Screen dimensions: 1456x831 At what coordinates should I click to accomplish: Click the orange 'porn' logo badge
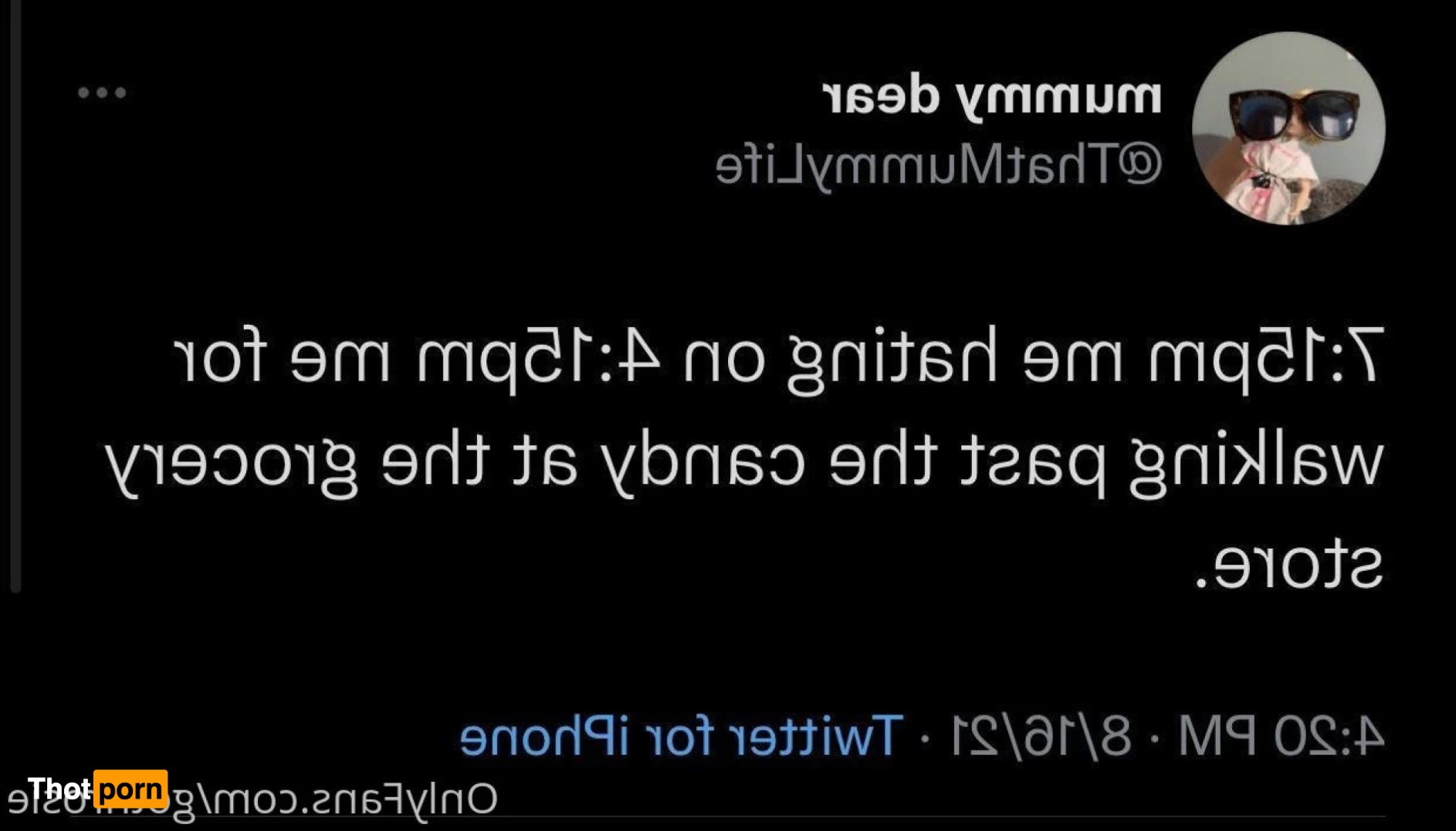click(130, 789)
